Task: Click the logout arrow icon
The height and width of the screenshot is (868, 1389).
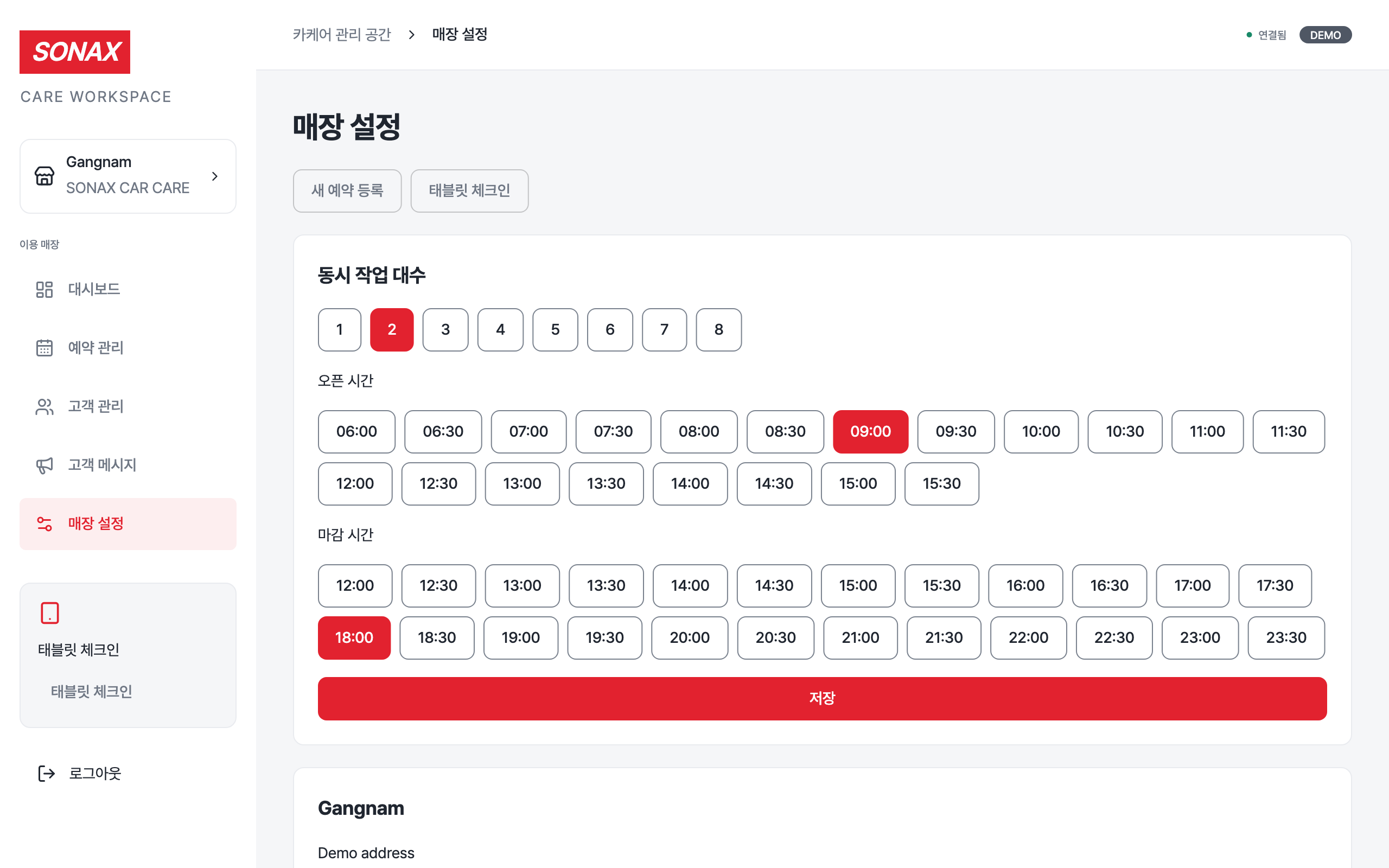Action: tap(46, 773)
